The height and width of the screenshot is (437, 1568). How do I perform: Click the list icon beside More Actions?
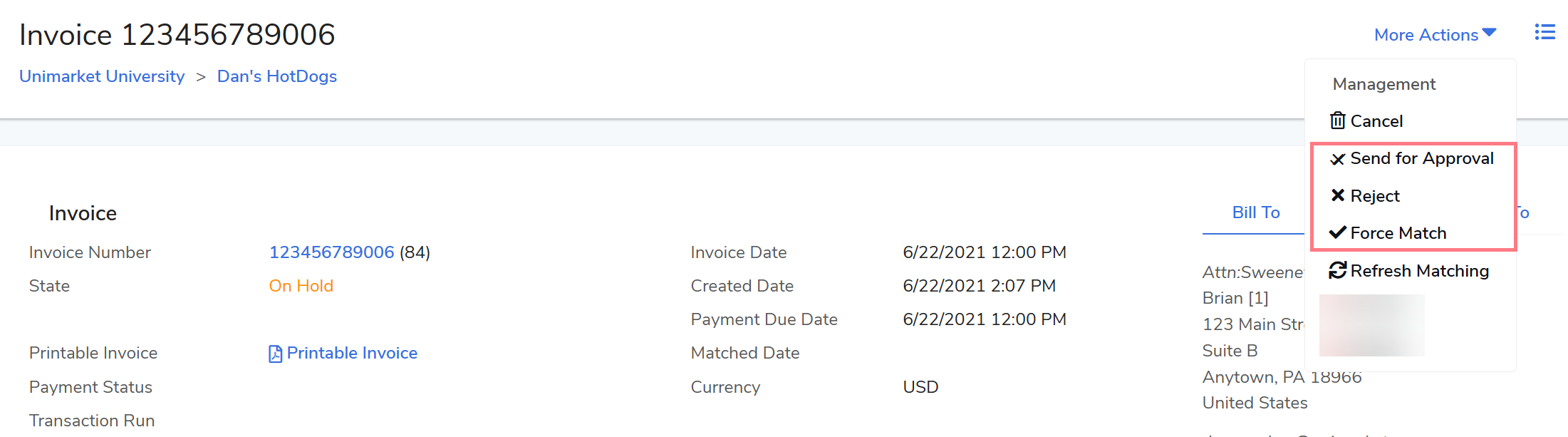point(1544,32)
